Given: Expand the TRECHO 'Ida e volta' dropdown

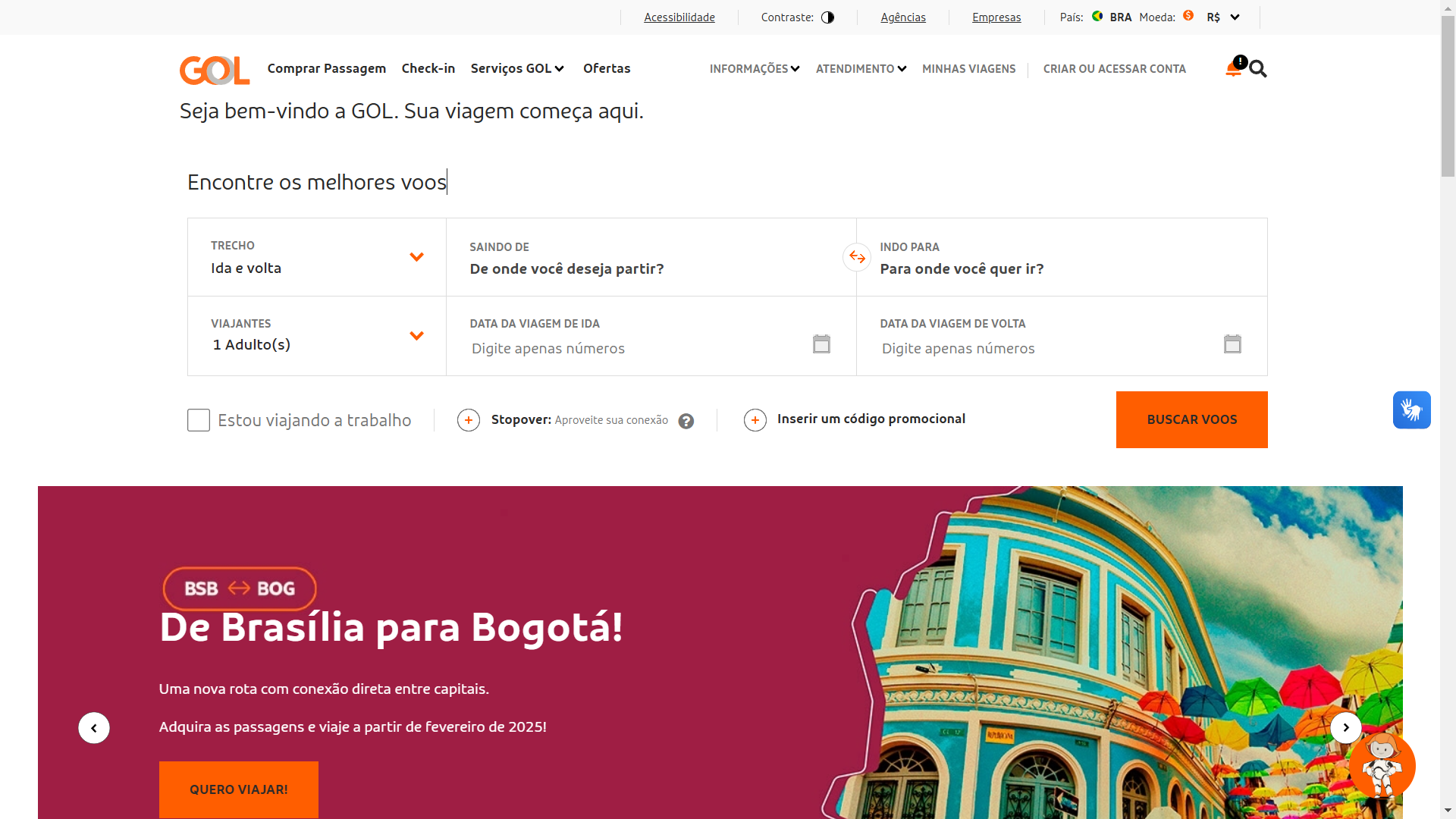Looking at the screenshot, I should tap(317, 257).
